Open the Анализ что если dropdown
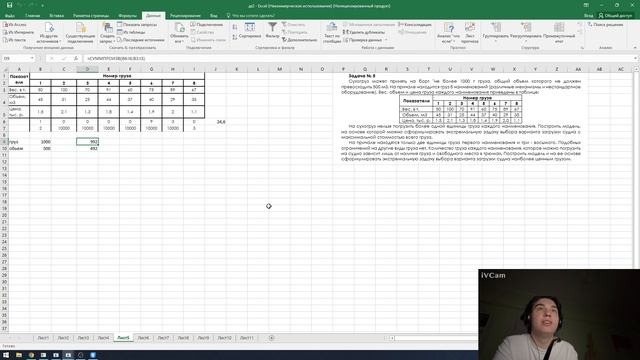Image resolution: width=640 pixels, height=360 pixels. tap(449, 33)
